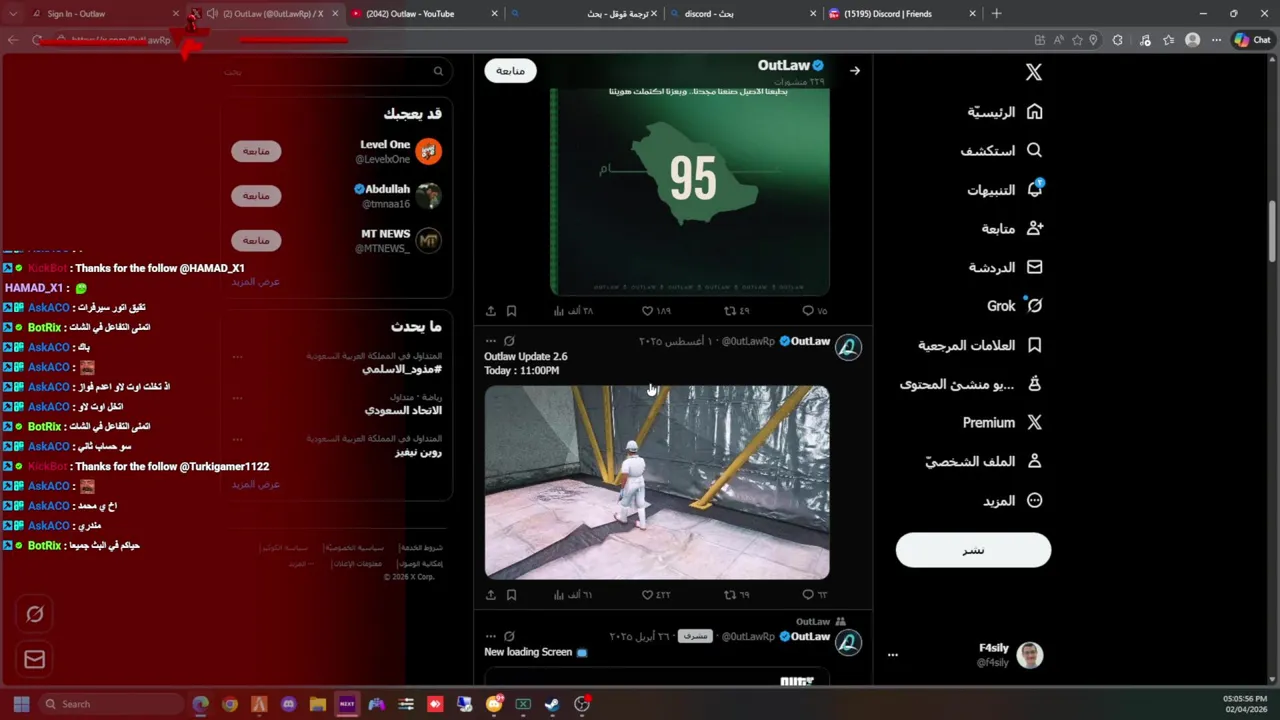Follow MT NEWS account
Screen dimensions: 1280x720
click(x=256, y=240)
